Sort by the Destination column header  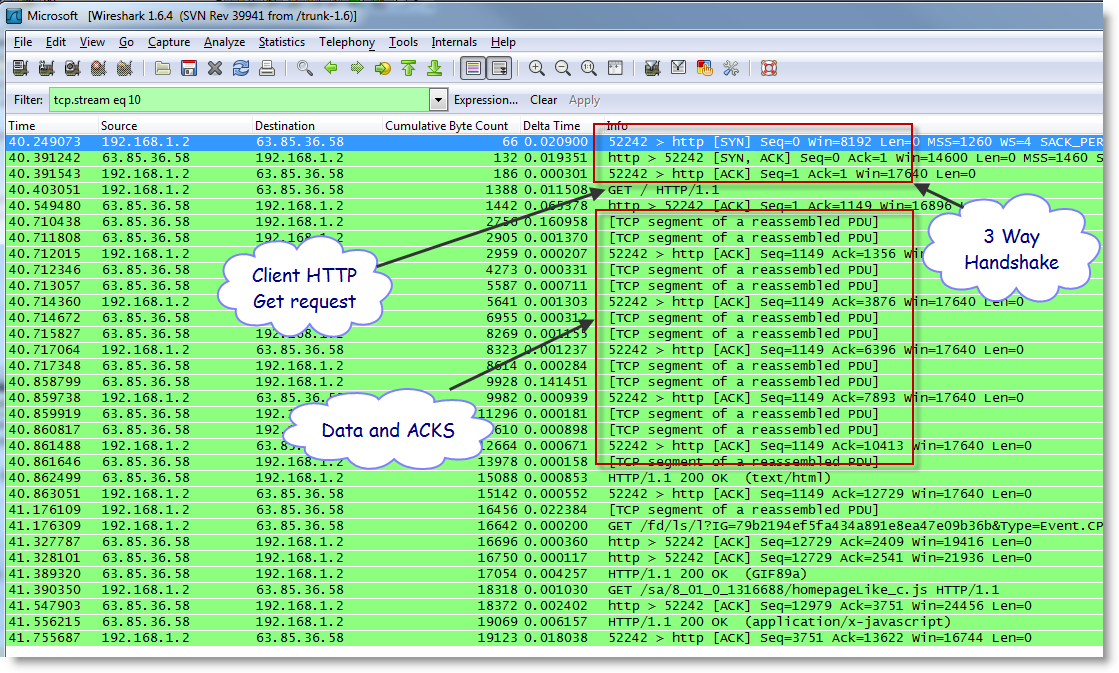pos(318,126)
